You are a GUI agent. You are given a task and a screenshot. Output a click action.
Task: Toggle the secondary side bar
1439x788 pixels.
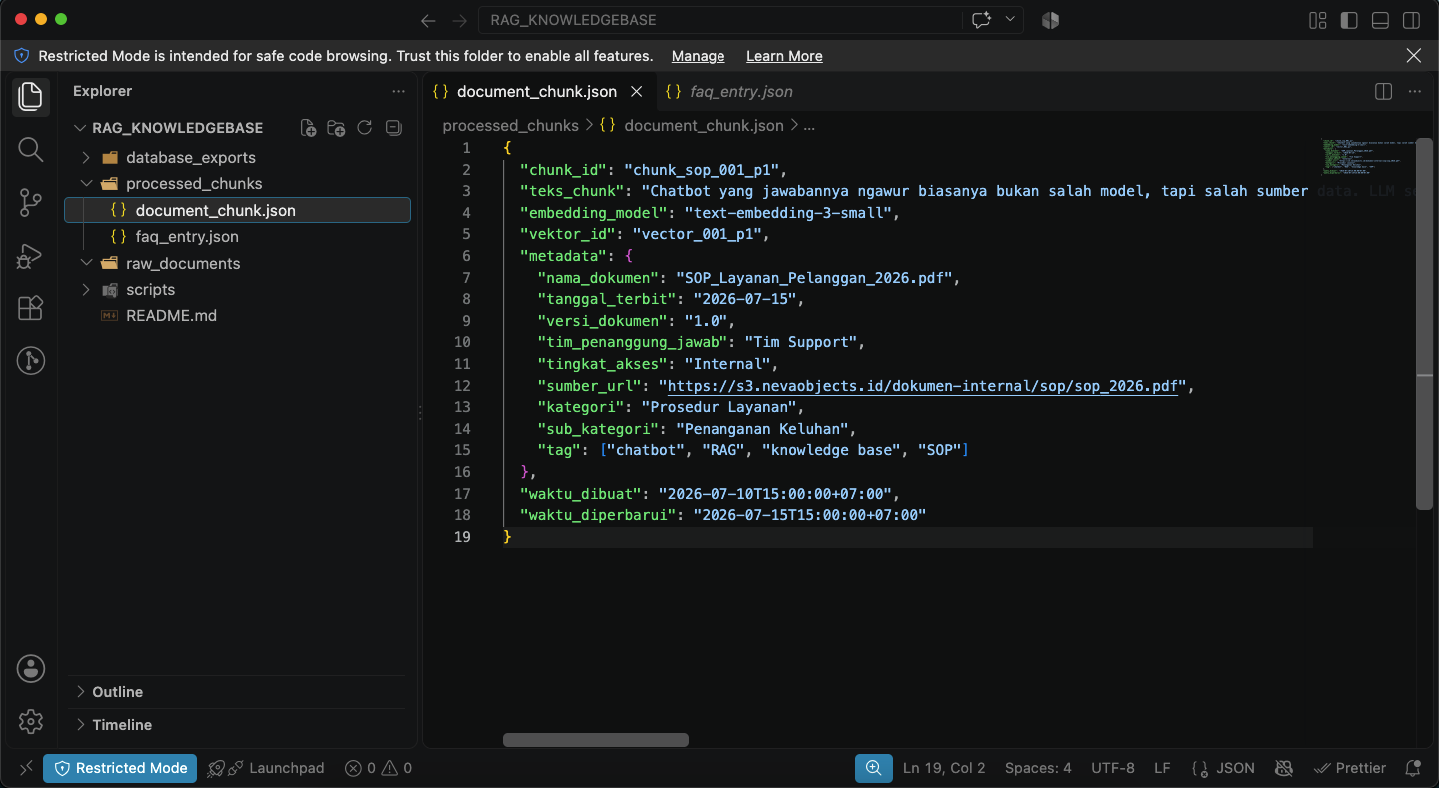point(1411,20)
